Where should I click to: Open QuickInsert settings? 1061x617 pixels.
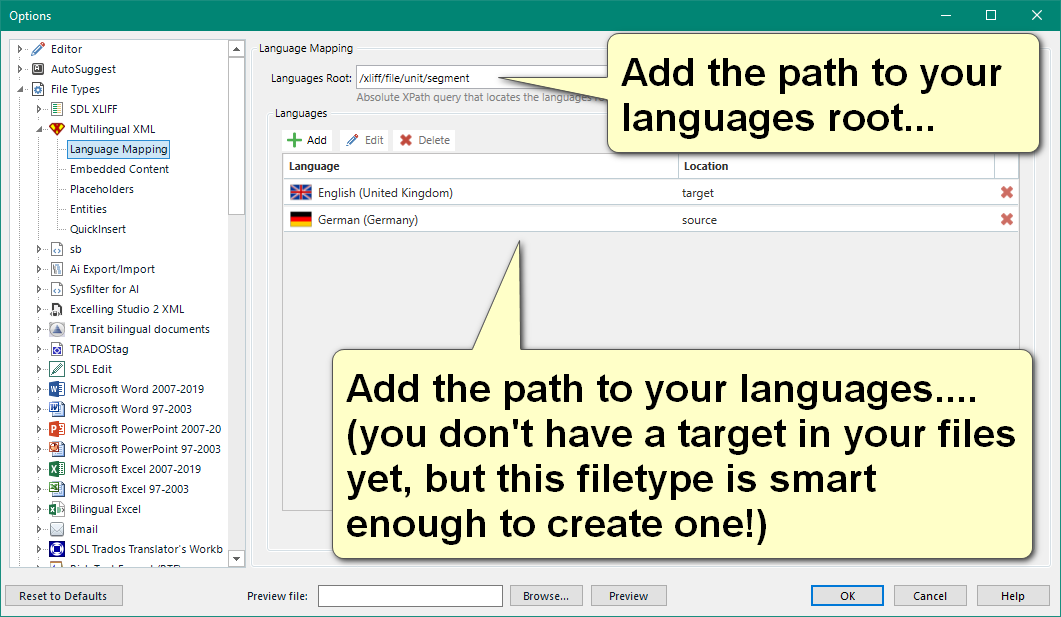pyautogui.click(x=97, y=229)
